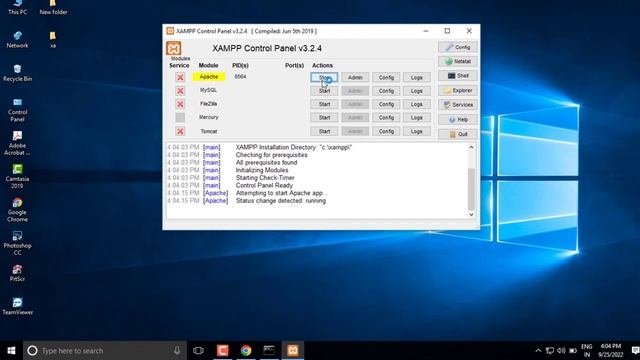Open the notification center icon
The image size is (640, 360).
tap(635, 350)
